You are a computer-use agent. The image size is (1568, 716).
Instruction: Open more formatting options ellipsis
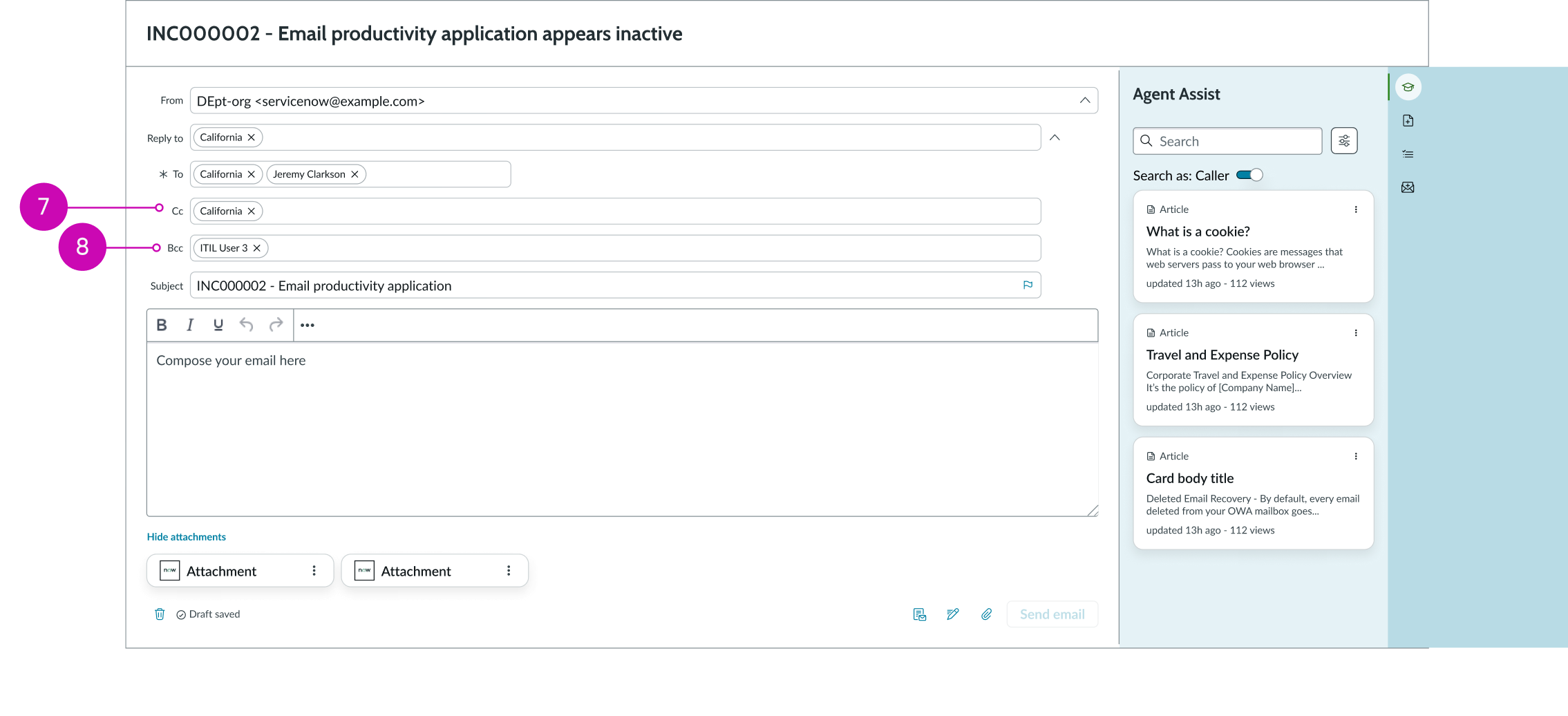click(x=308, y=326)
